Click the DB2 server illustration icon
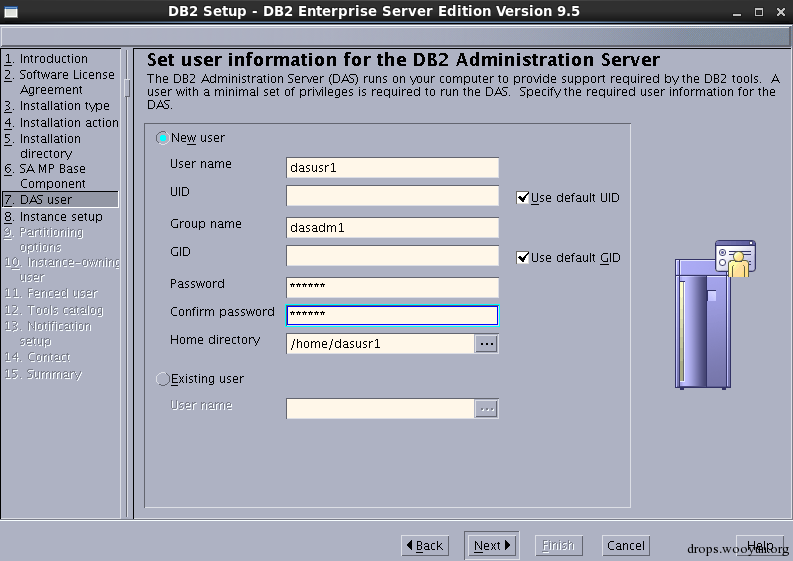The height and width of the screenshot is (561, 793). click(715, 314)
